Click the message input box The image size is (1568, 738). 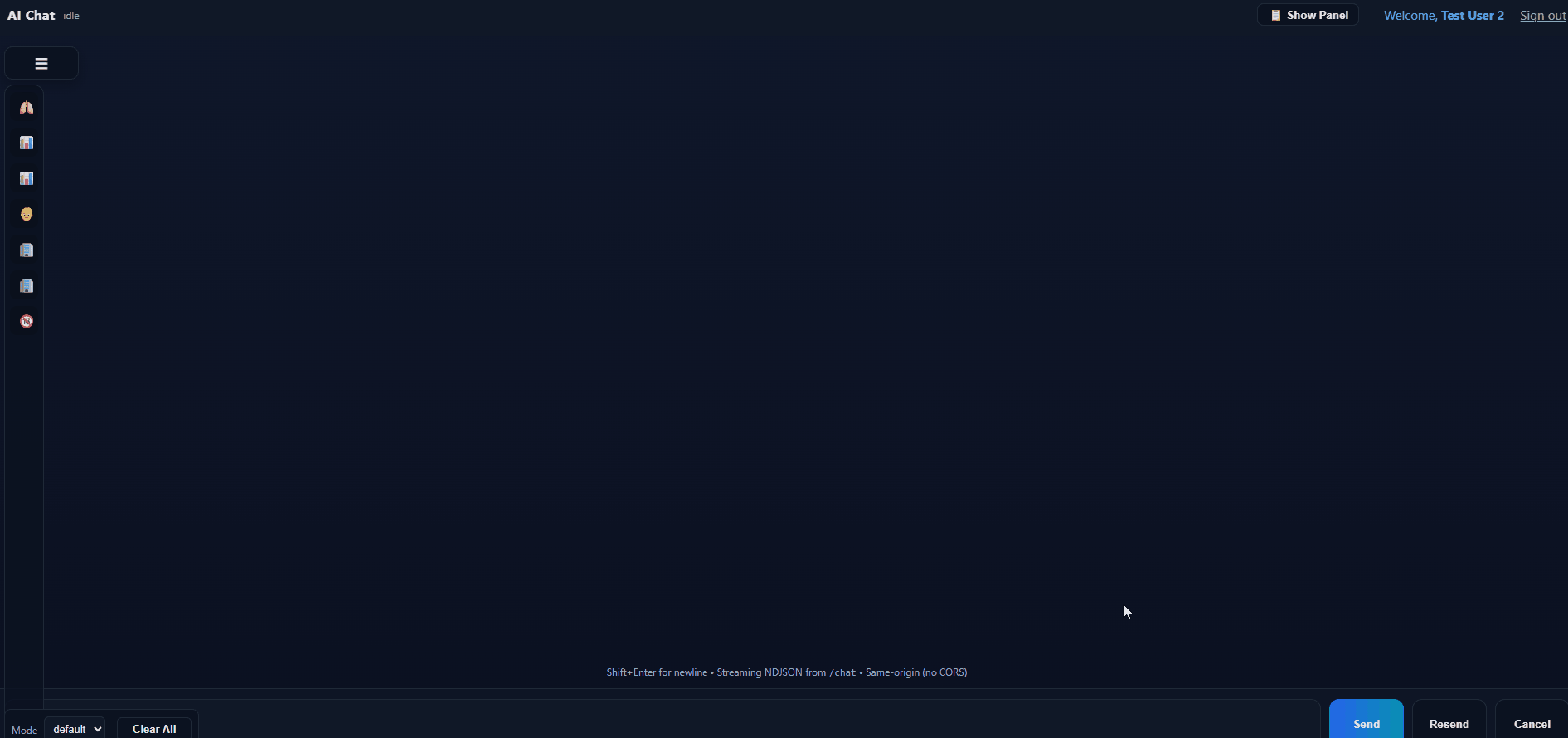point(680,720)
